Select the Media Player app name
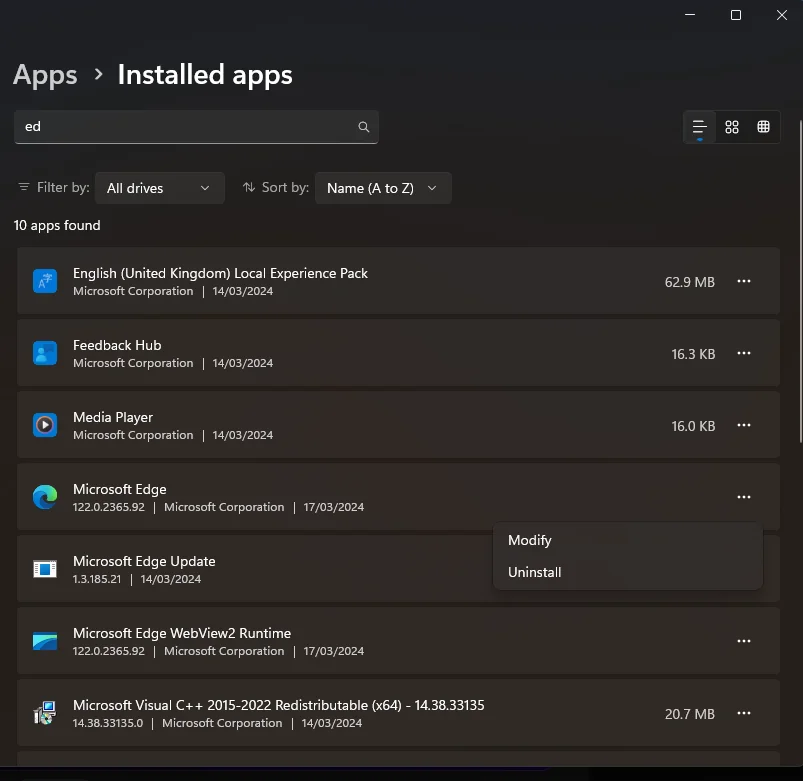803x781 pixels. pos(113,417)
